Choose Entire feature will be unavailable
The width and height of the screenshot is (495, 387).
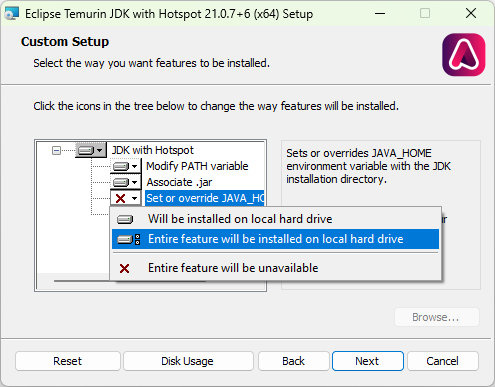275,268
